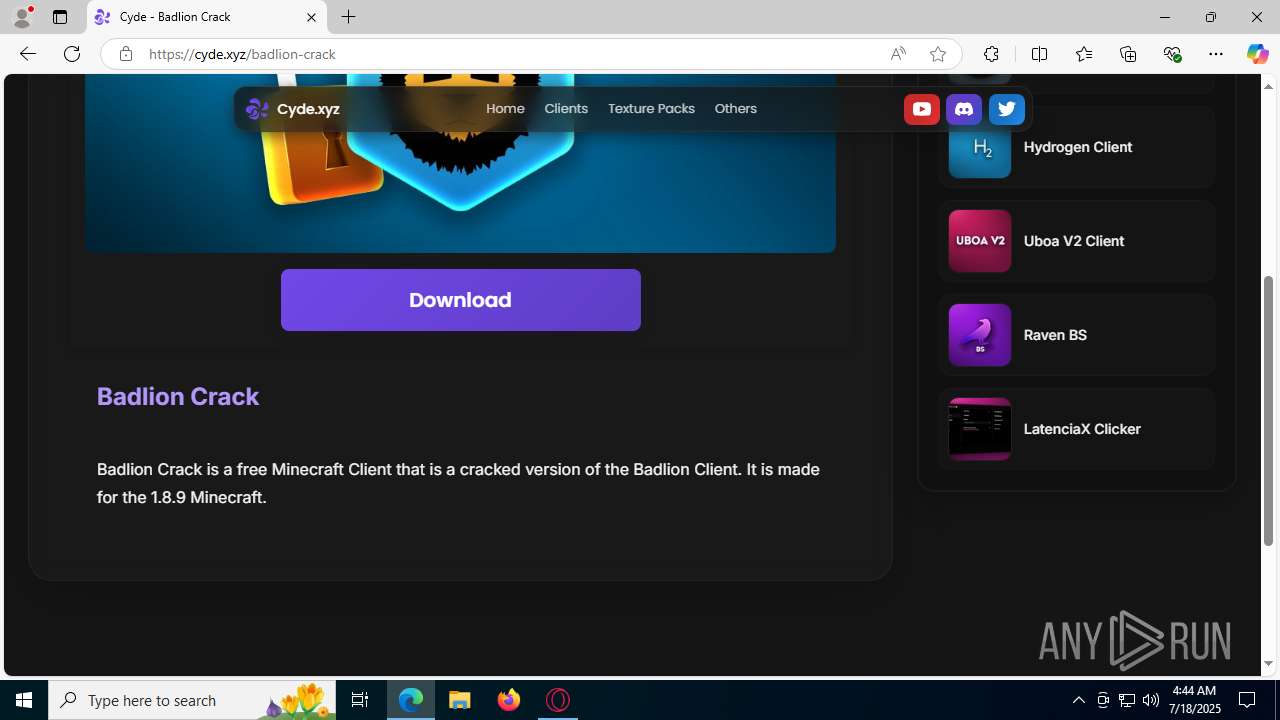Open Collections panel

pyautogui.click(x=1128, y=54)
